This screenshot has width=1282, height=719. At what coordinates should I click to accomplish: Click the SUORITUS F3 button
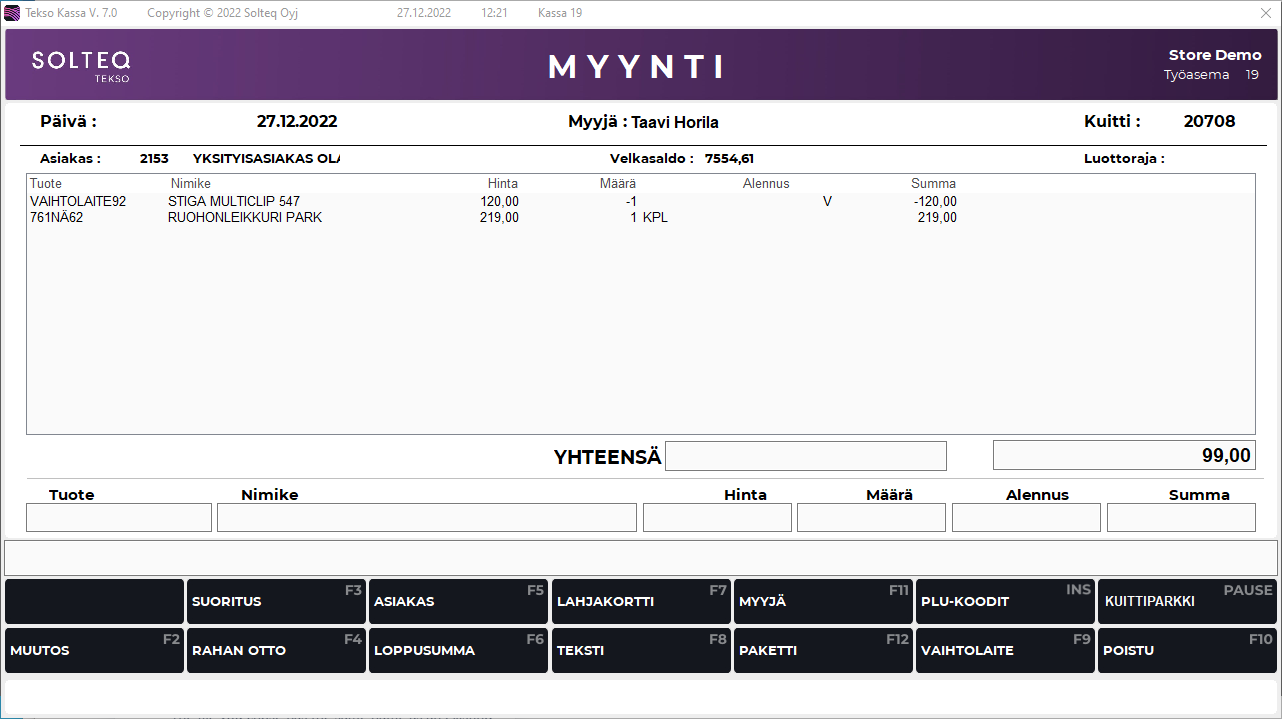[x=276, y=602]
